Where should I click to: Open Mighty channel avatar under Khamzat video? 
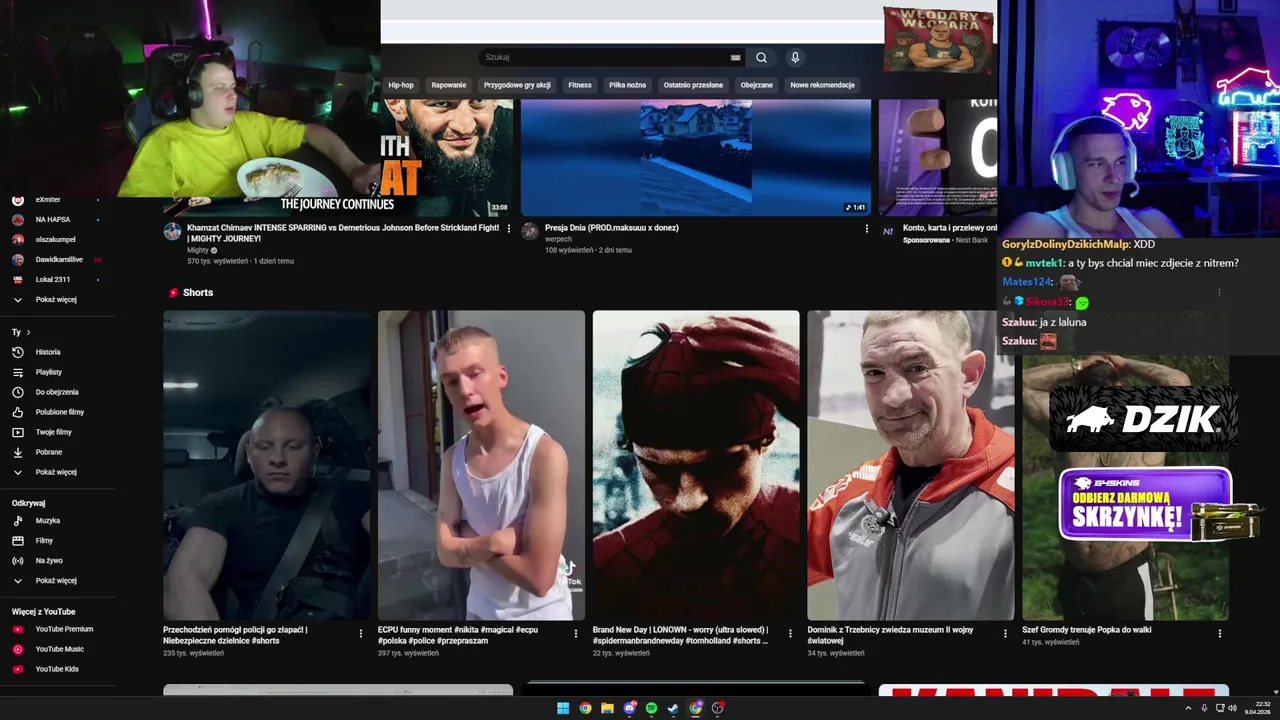tap(172, 231)
